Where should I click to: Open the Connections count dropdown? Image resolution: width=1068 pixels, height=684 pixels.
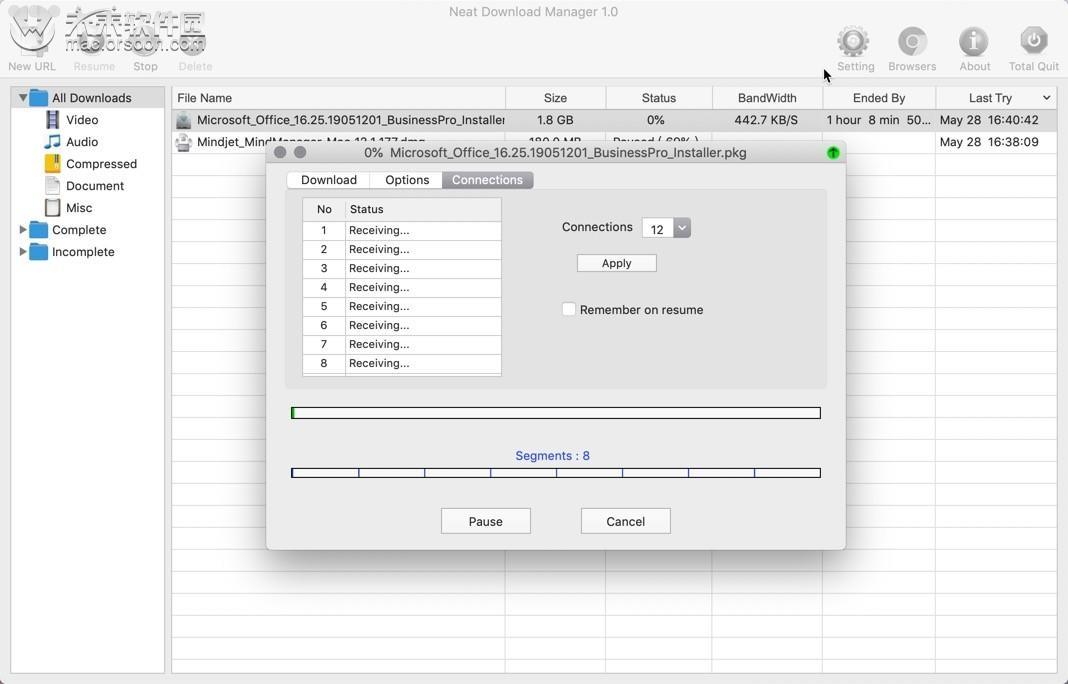point(680,228)
